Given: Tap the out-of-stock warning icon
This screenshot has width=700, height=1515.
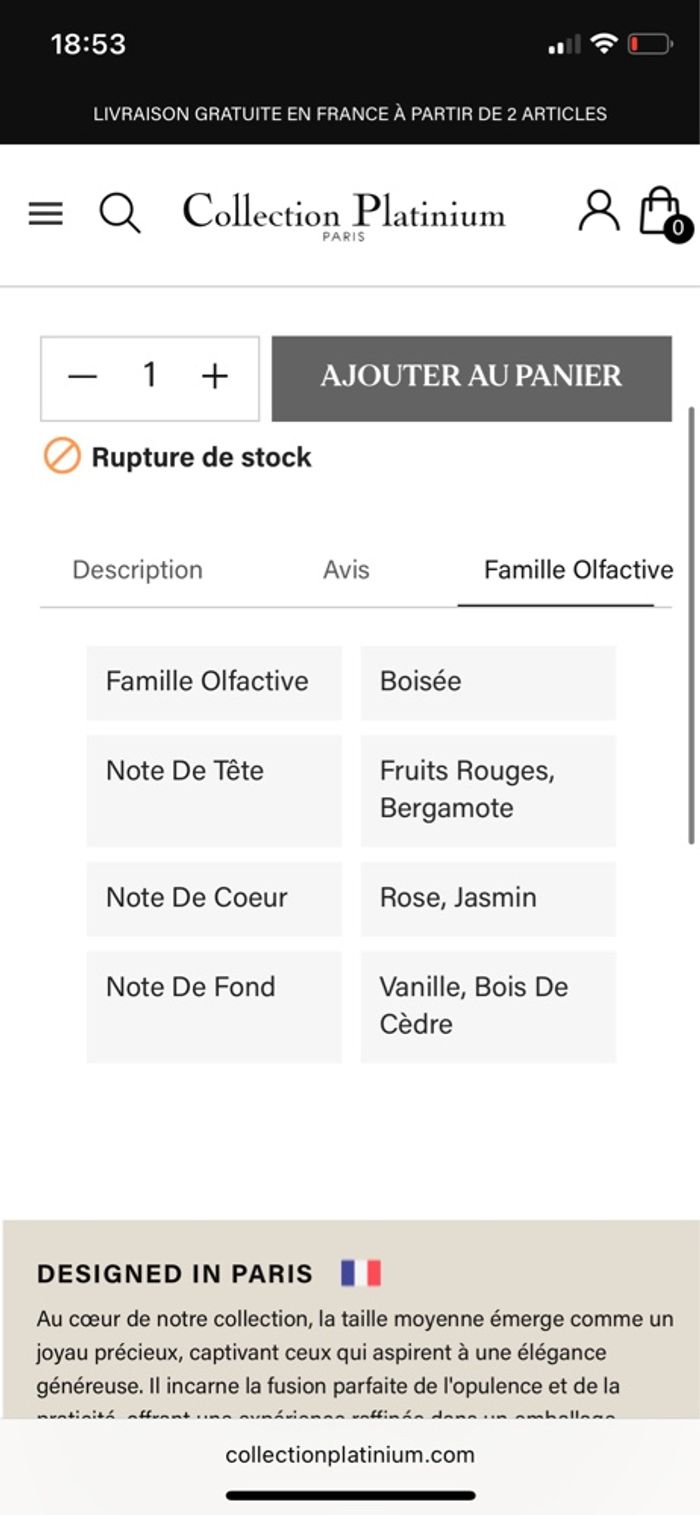Looking at the screenshot, I should pos(61,457).
